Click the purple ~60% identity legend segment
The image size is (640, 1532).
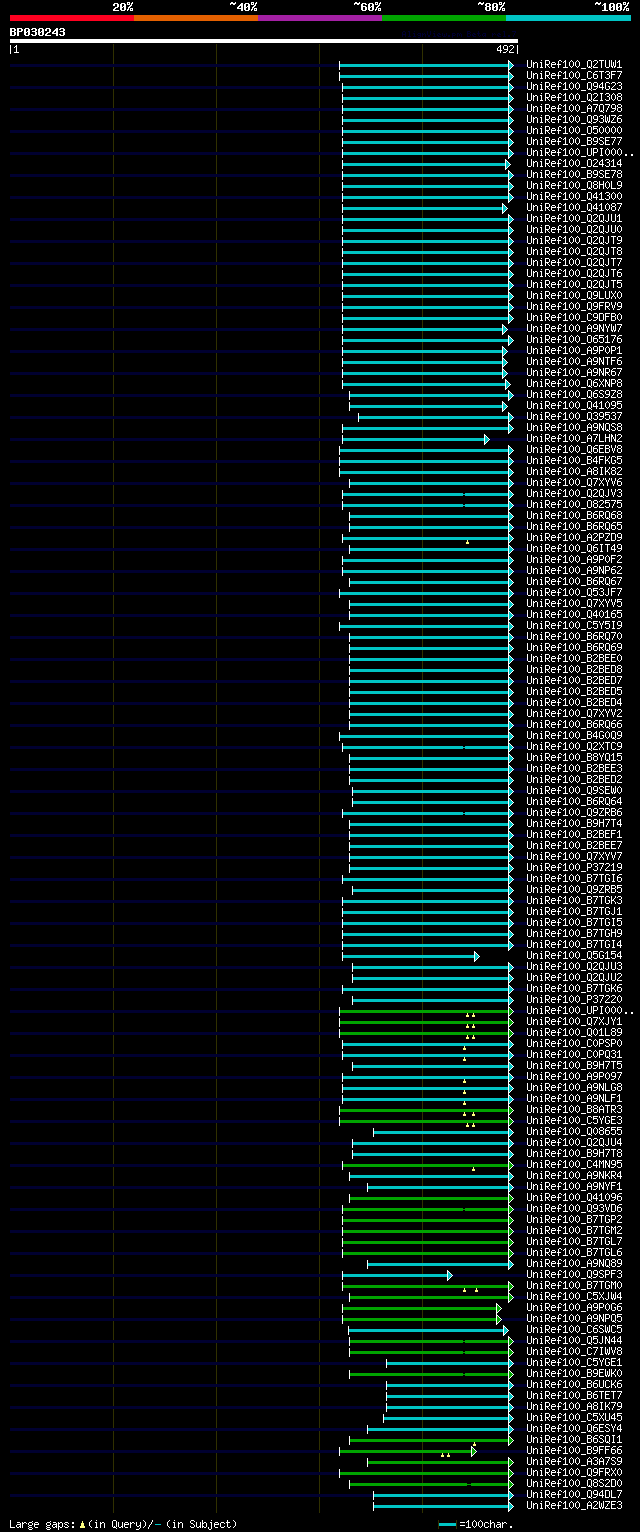(x=320, y=18)
